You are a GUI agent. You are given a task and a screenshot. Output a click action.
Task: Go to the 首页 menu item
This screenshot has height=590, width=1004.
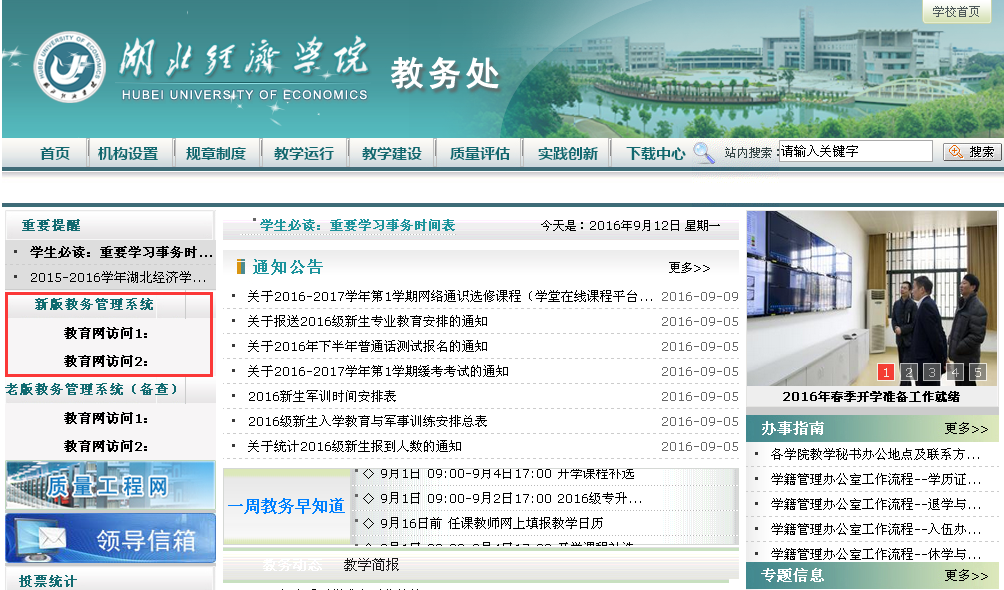[x=54, y=154]
